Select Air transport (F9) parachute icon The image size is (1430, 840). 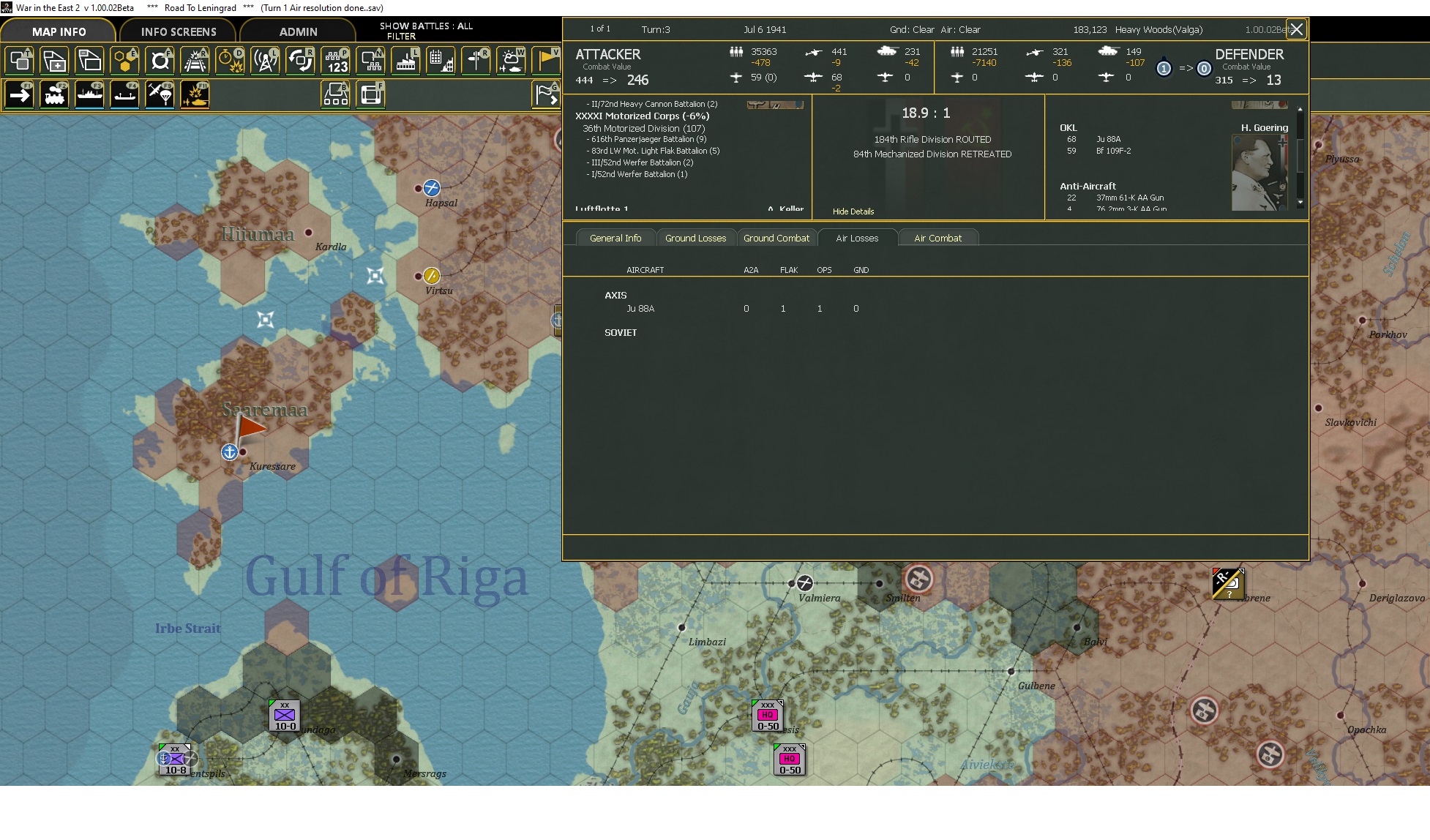click(x=160, y=94)
